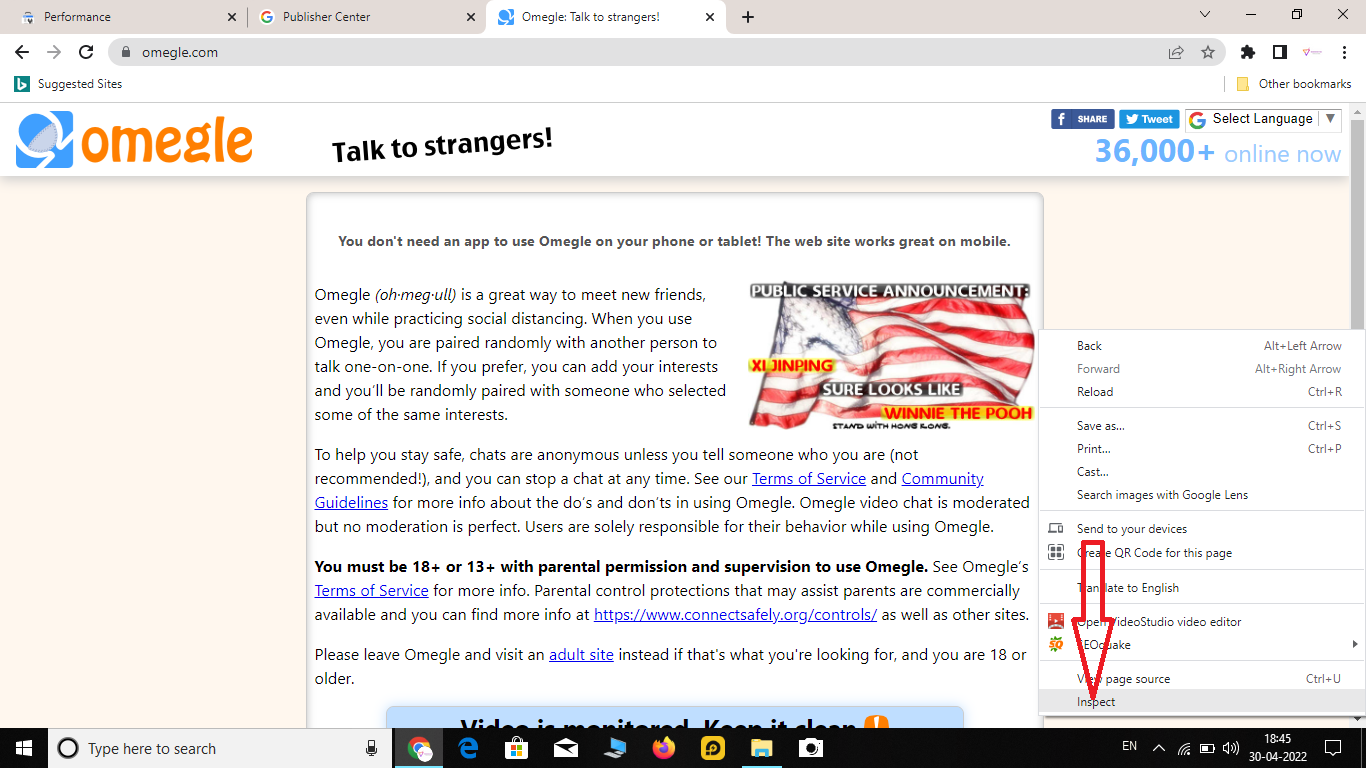Open connectsafely.org controls link

point(735,614)
